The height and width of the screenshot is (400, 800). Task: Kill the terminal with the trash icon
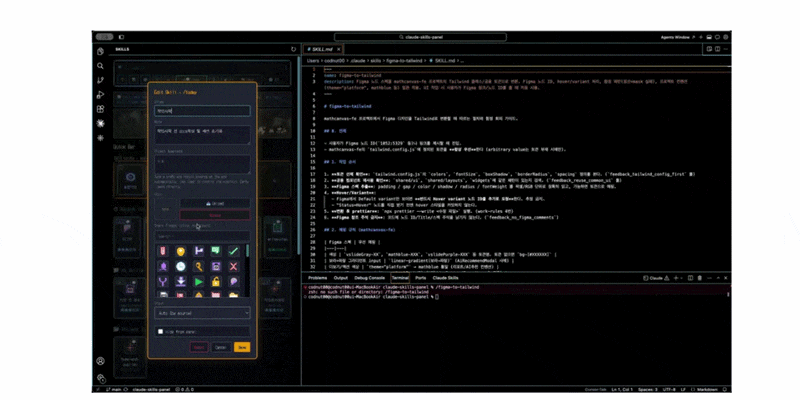(699, 278)
